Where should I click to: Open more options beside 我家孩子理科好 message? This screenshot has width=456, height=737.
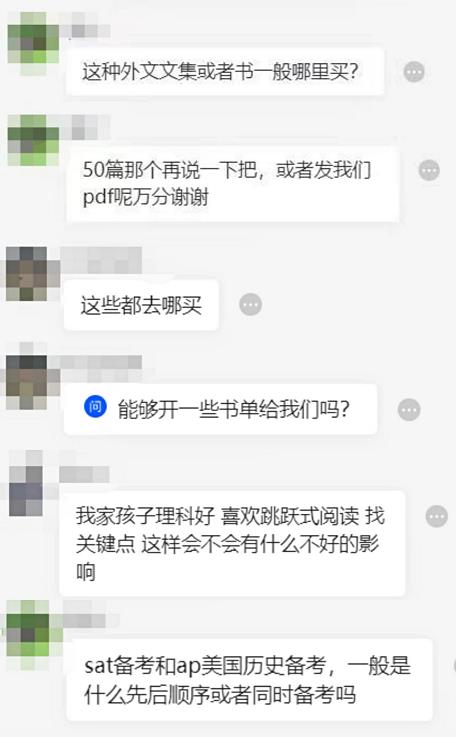(x=436, y=517)
